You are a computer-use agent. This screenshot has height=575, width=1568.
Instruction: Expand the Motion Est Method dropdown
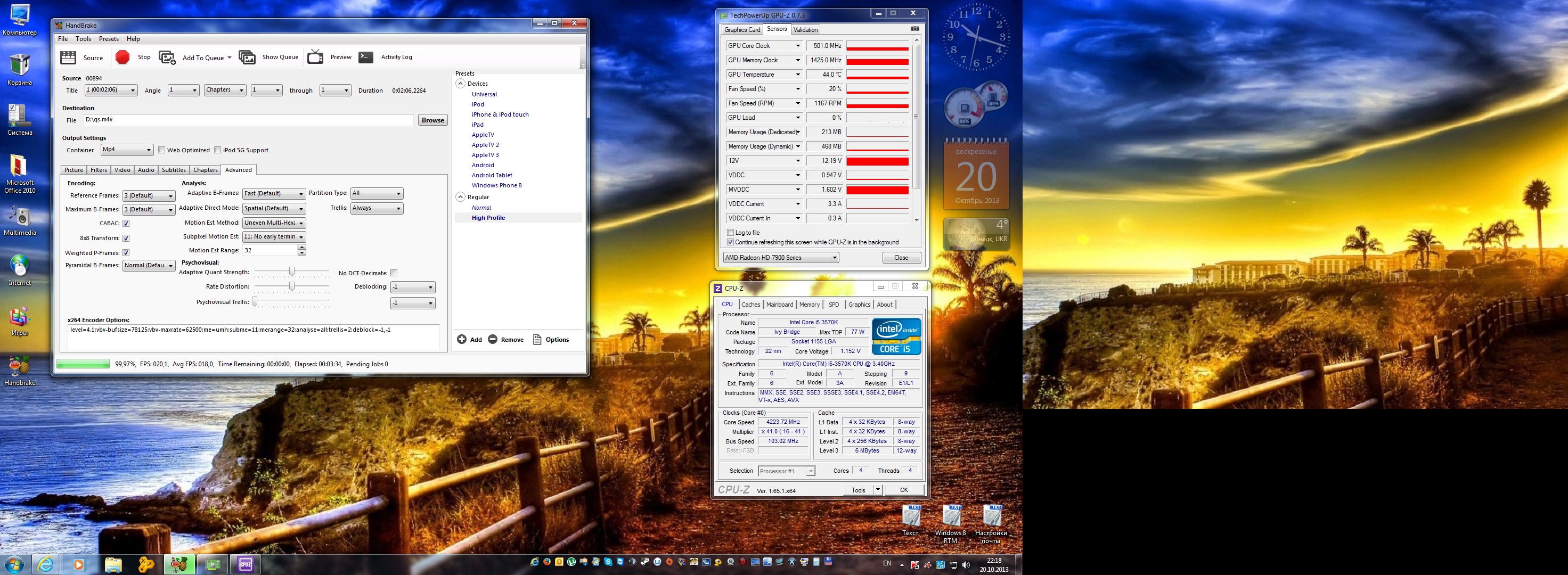click(x=273, y=223)
